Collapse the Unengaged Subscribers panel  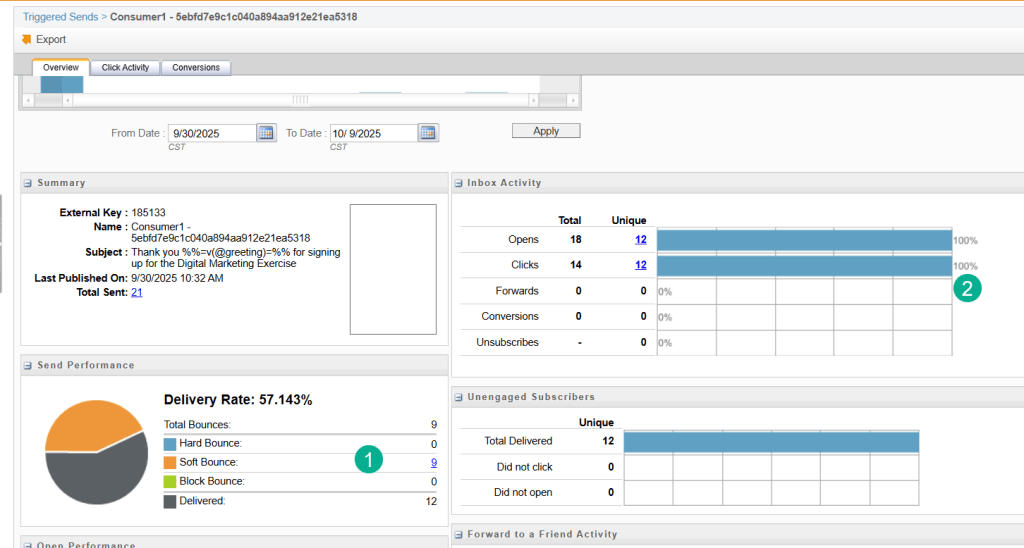pyautogui.click(x=459, y=397)
